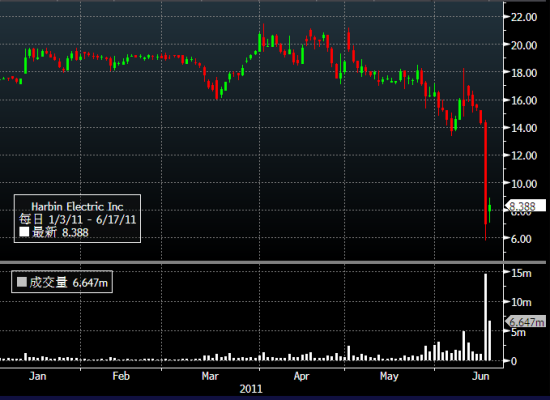The height and width of the screenshot is (400, 550).
Task: Click the Jan label on the time axis
Action: click(x=38, y=376)
